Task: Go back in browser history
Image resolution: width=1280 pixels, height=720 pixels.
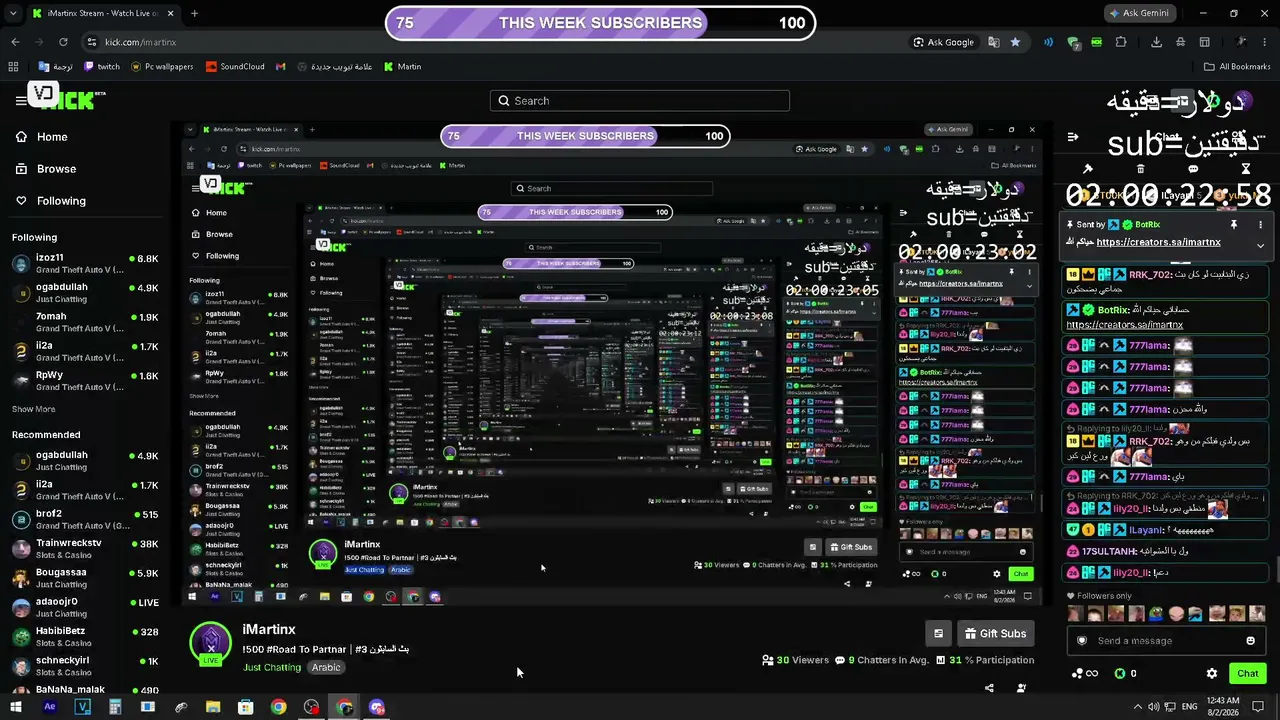Action: click(15, 42)
